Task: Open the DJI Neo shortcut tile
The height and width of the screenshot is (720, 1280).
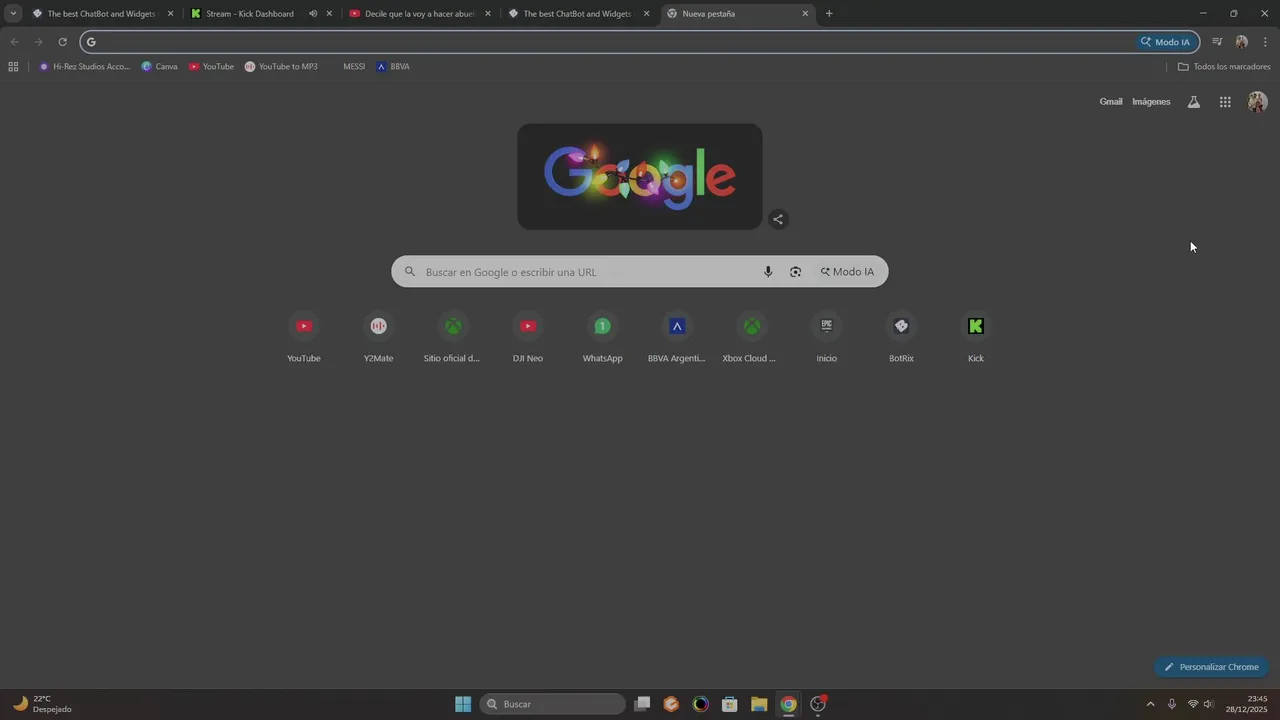Action: coord(528,338)
